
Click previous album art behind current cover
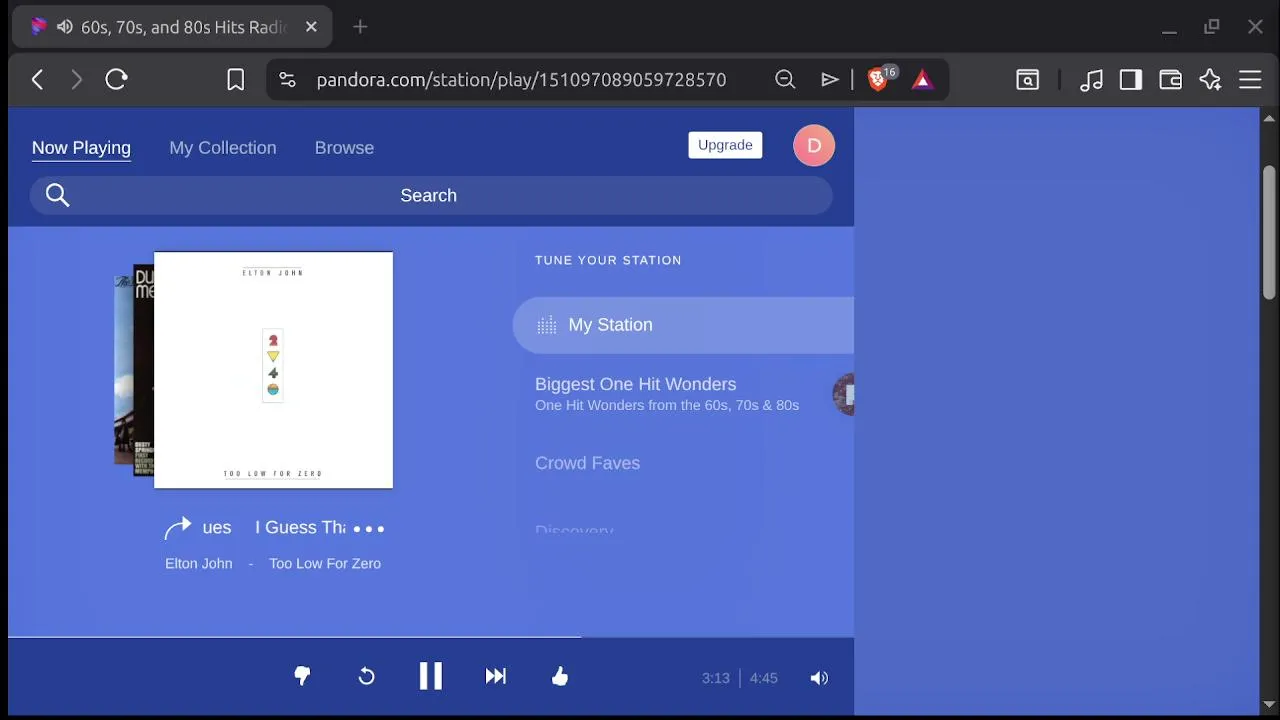143,370
